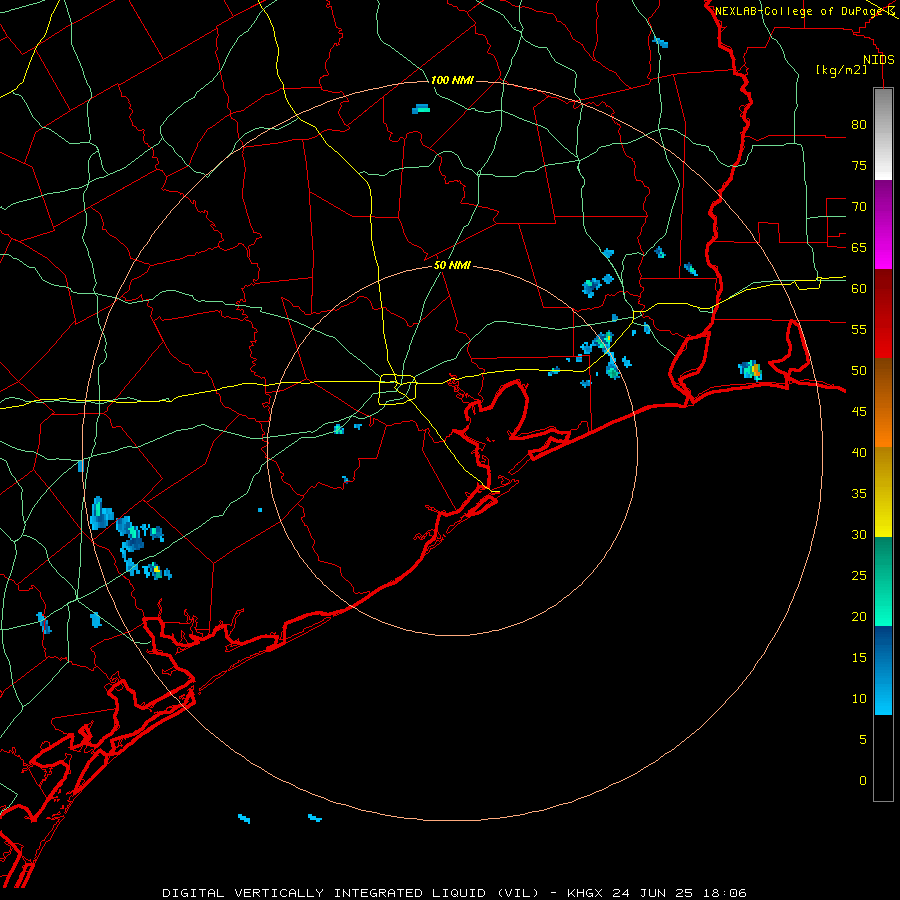Click the "18:06" time stamp in caption

[725, 893]
